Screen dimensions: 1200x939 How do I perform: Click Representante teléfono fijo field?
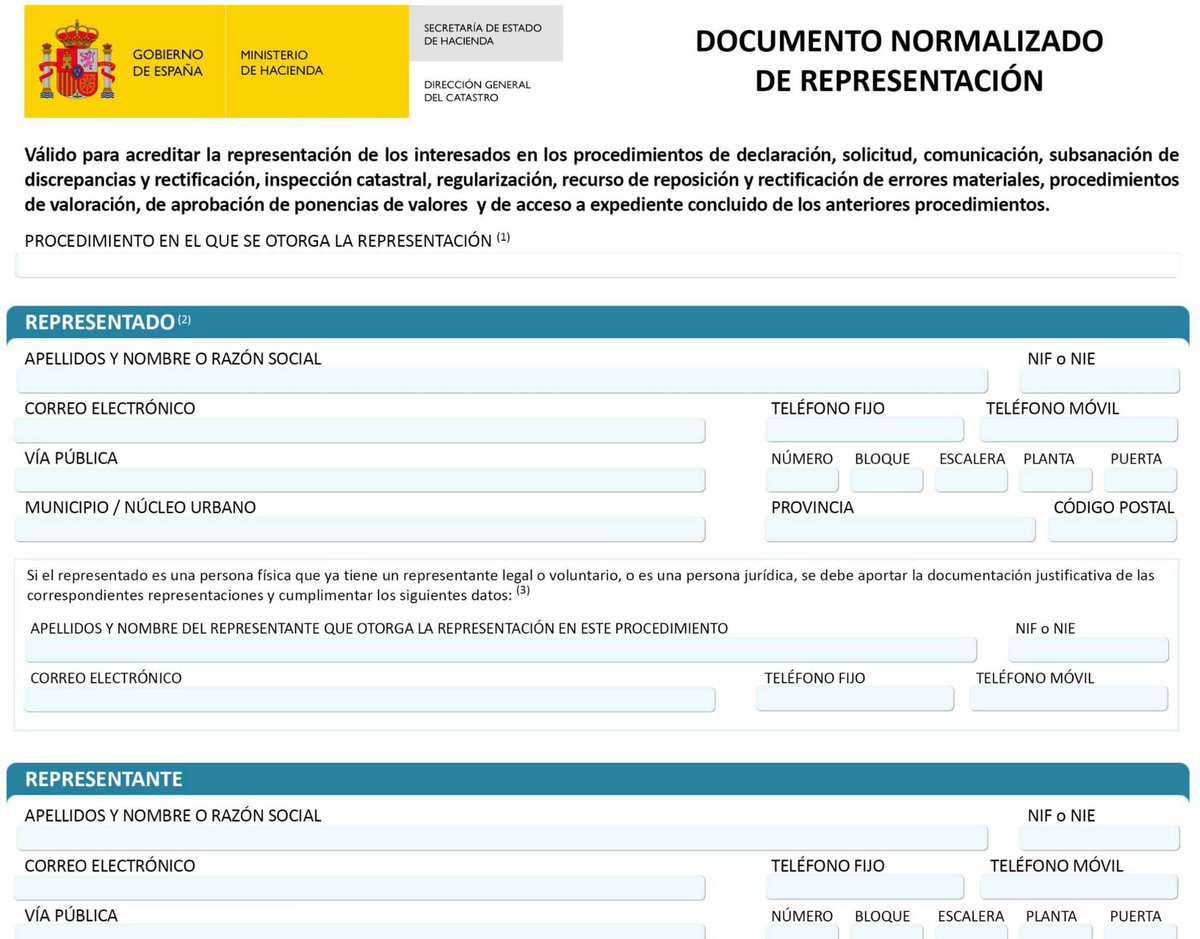pos(865,887)
